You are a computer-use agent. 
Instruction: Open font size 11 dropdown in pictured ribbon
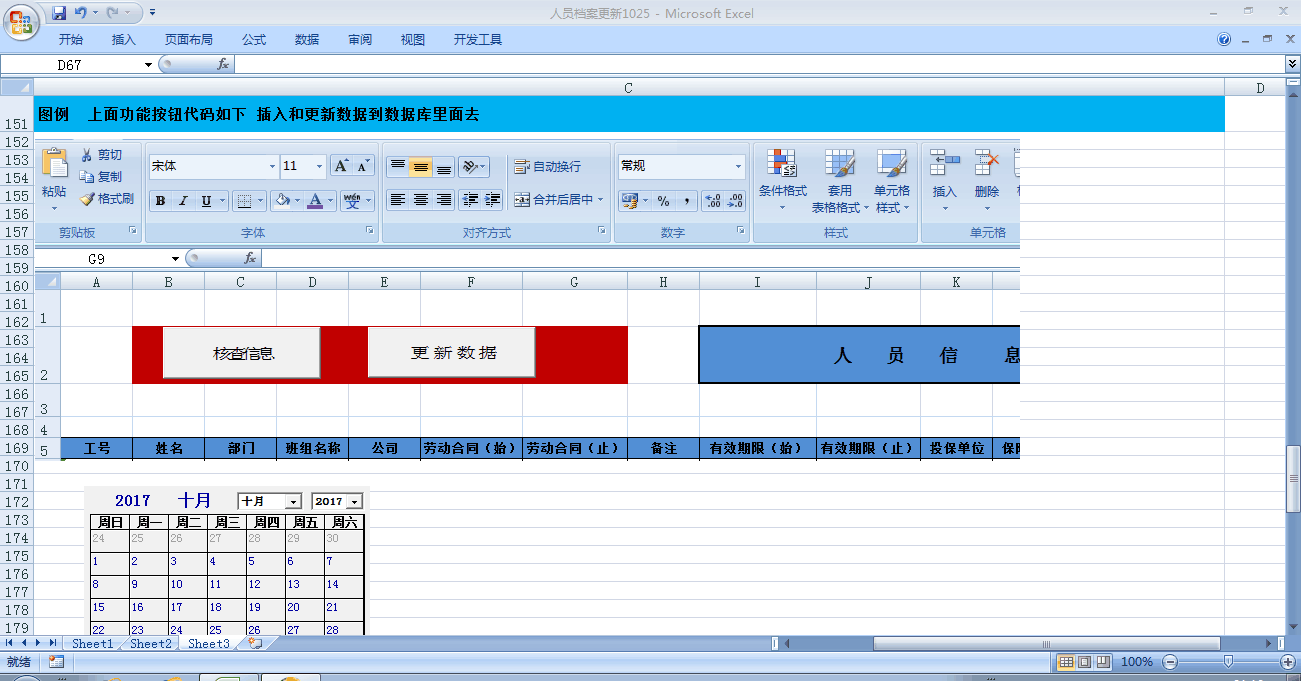pos(319,166)
